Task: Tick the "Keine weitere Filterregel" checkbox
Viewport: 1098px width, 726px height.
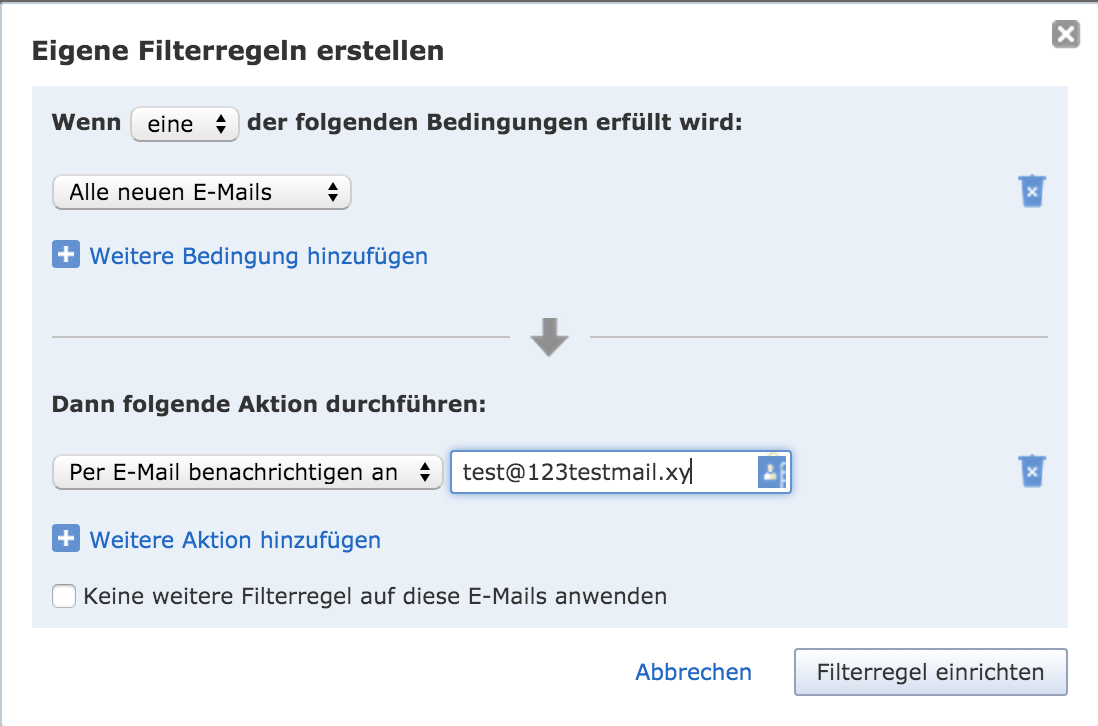Action: (64, 596)
